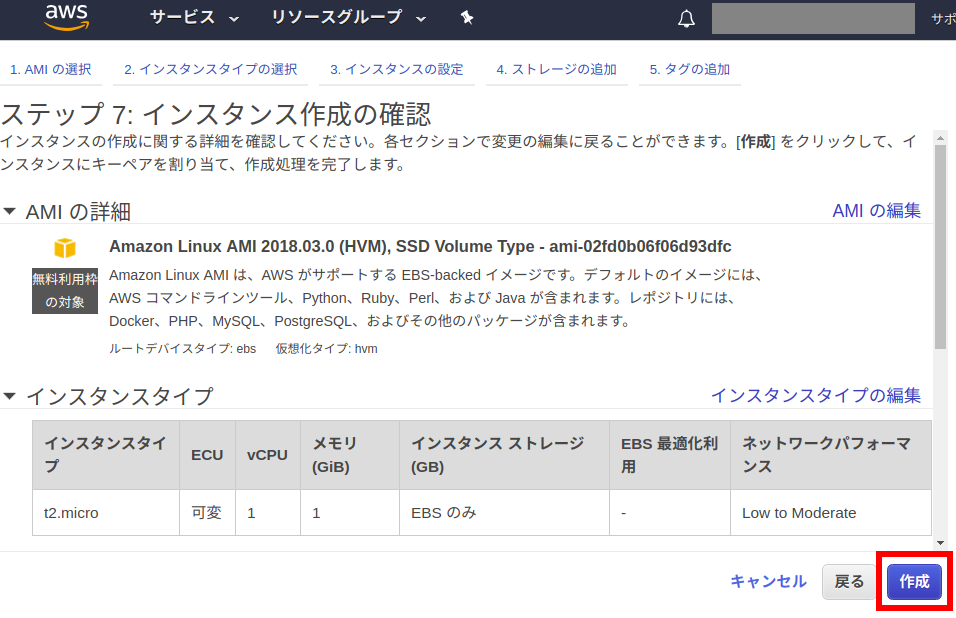Click the 戻る button
The width and height of the screenshot is (956, 618).
pos(849,581)
